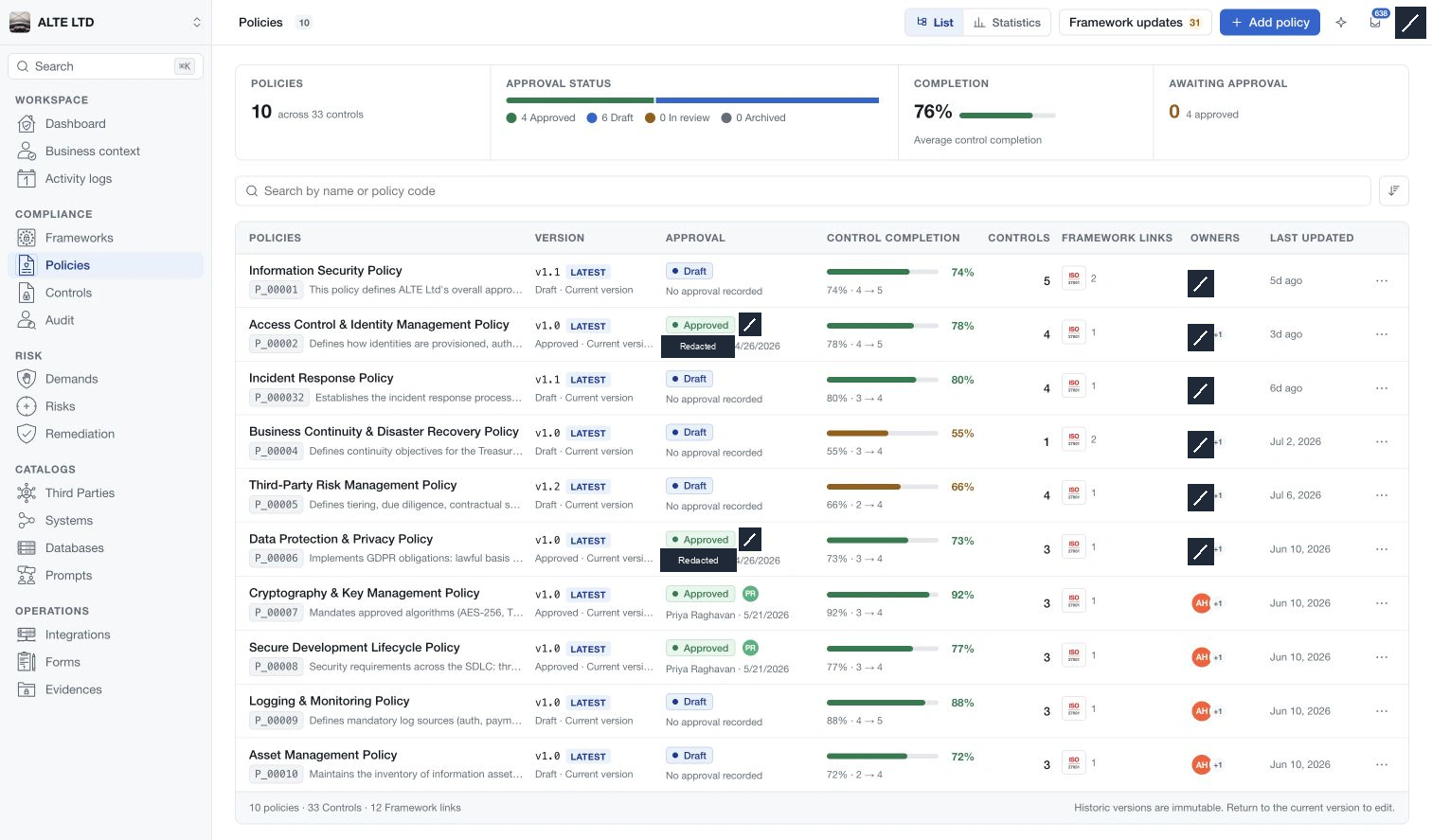This screenshot has height=840, width=1432.
Task: Click Secure Development Lifecycle Policy title
Action: coord(354,647)
